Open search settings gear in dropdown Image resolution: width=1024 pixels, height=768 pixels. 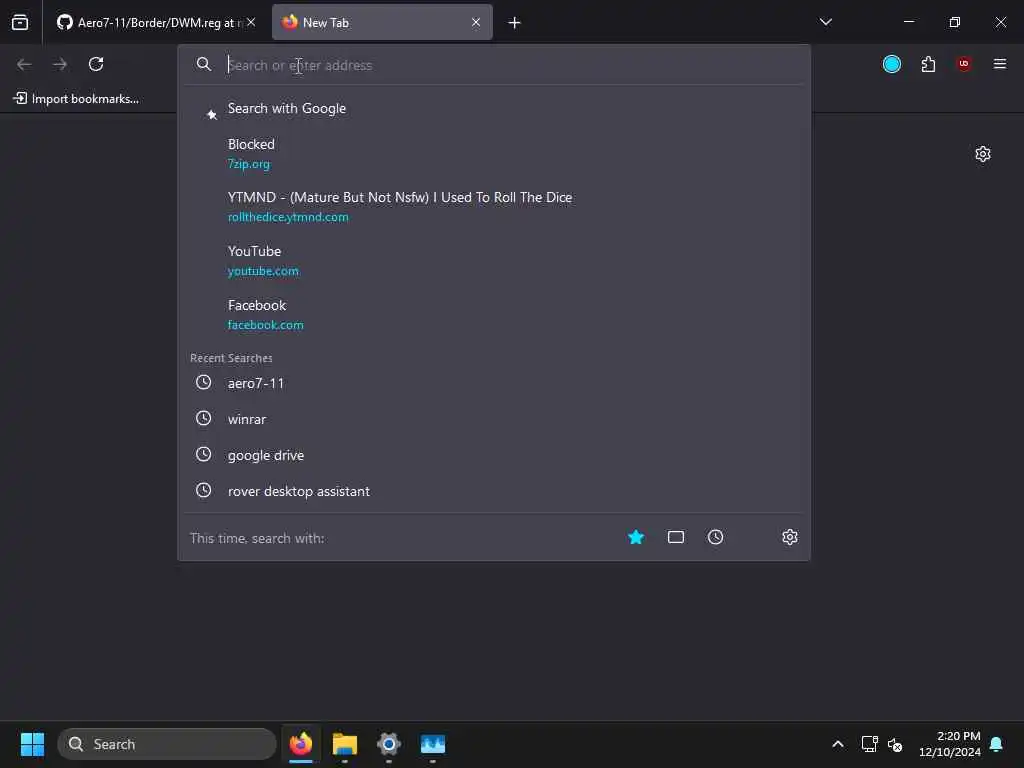(x=790, y=537)
